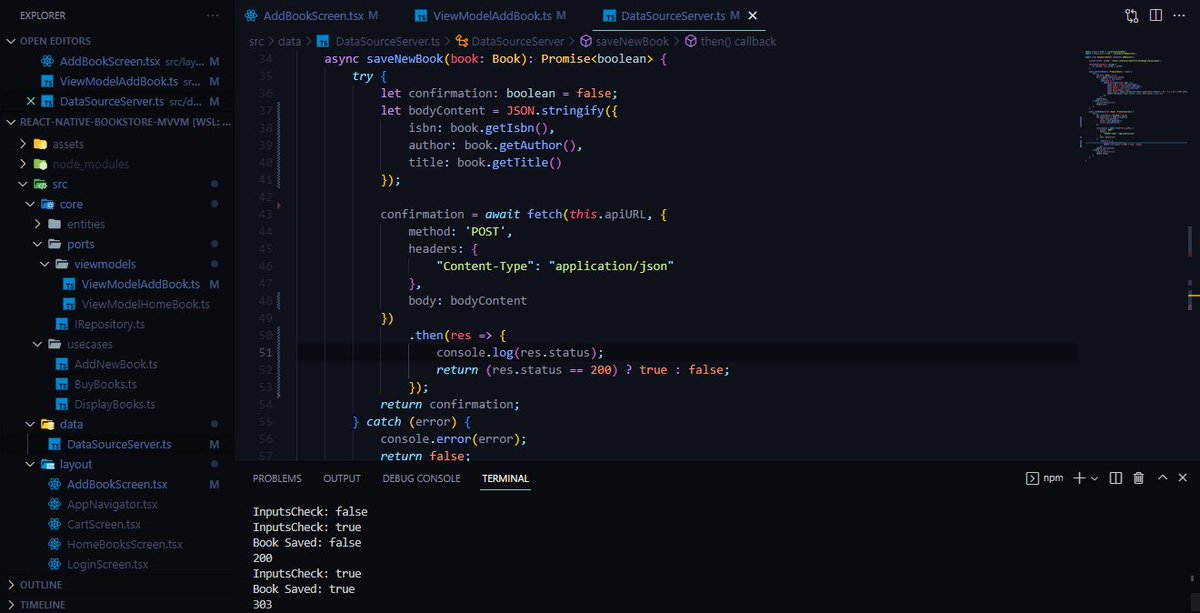Open ViewModelAddBook.ts in file tree
Screen dimensions: 1200x613
tap(140, 284)
